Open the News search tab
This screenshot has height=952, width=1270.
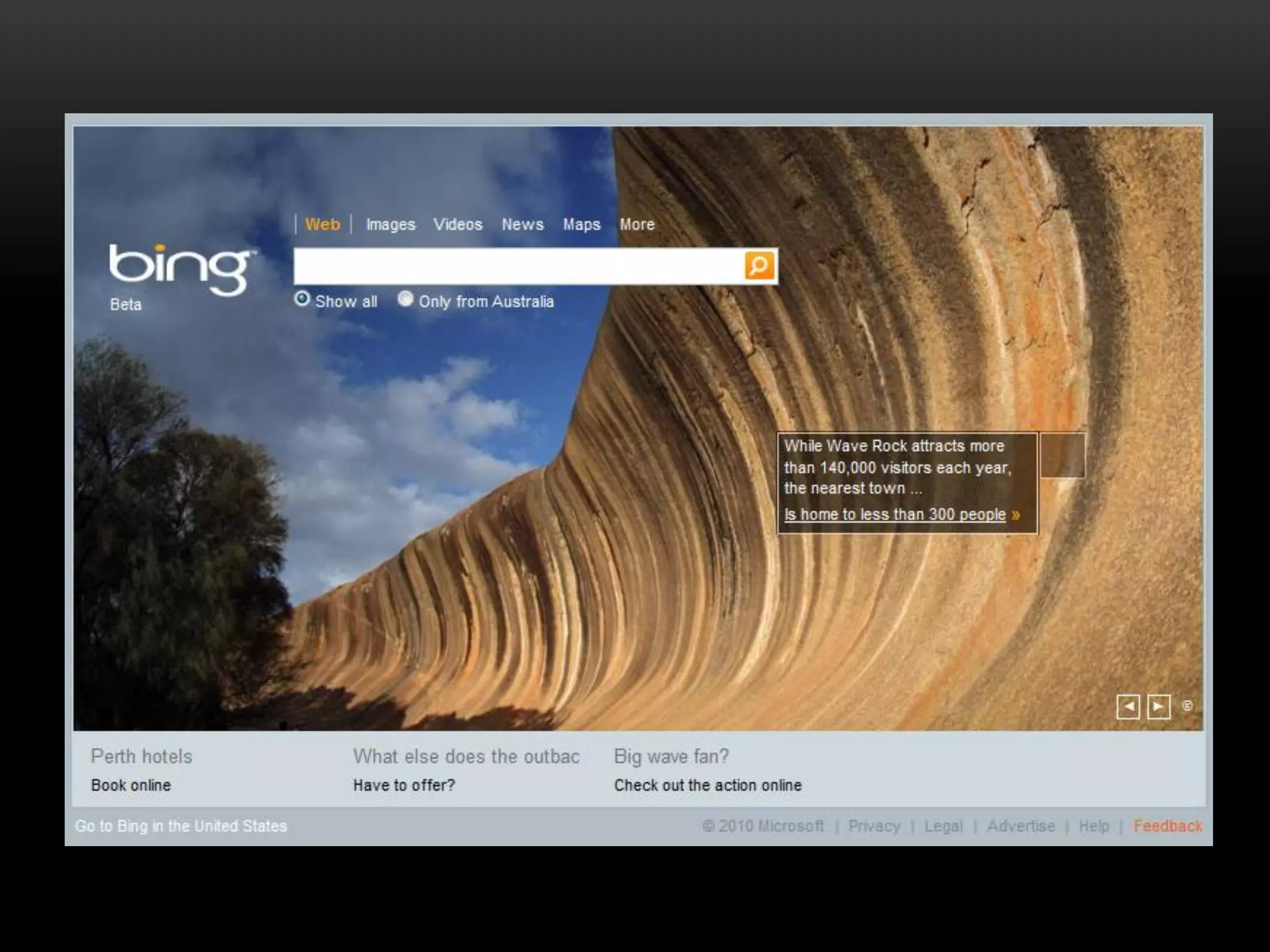point(522,224)
